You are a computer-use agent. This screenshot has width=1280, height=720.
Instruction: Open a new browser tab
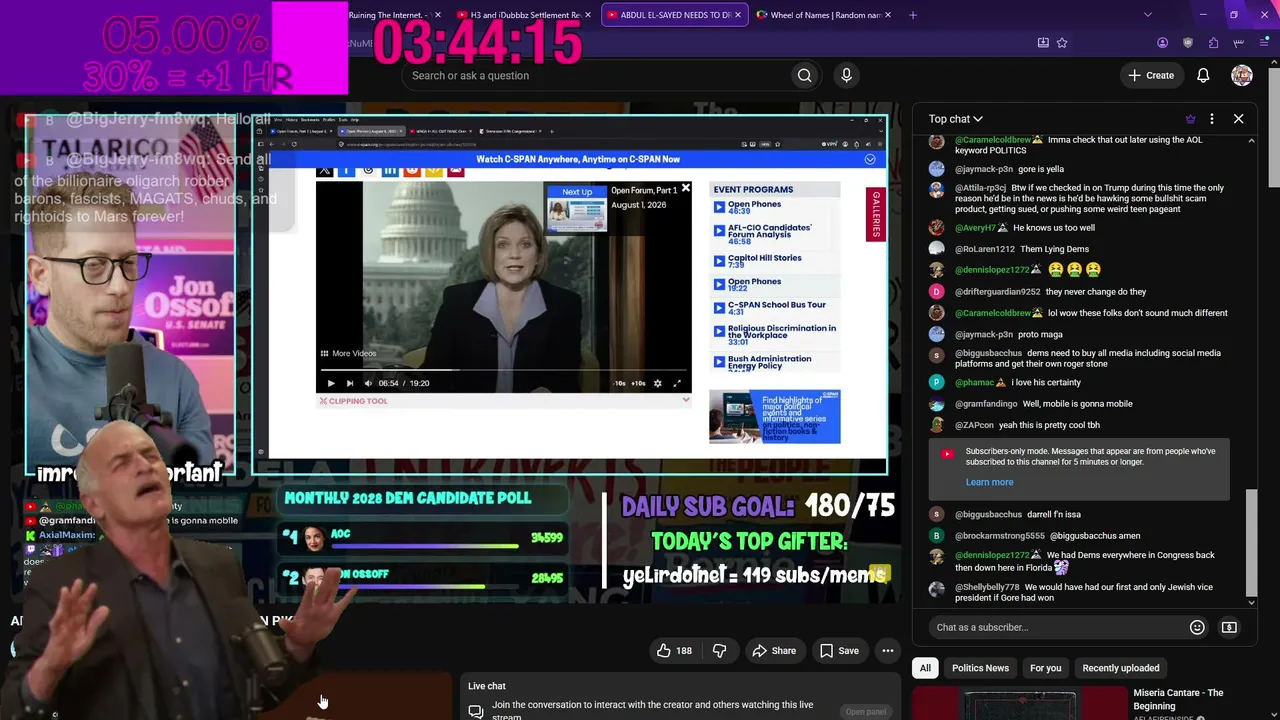913,15
